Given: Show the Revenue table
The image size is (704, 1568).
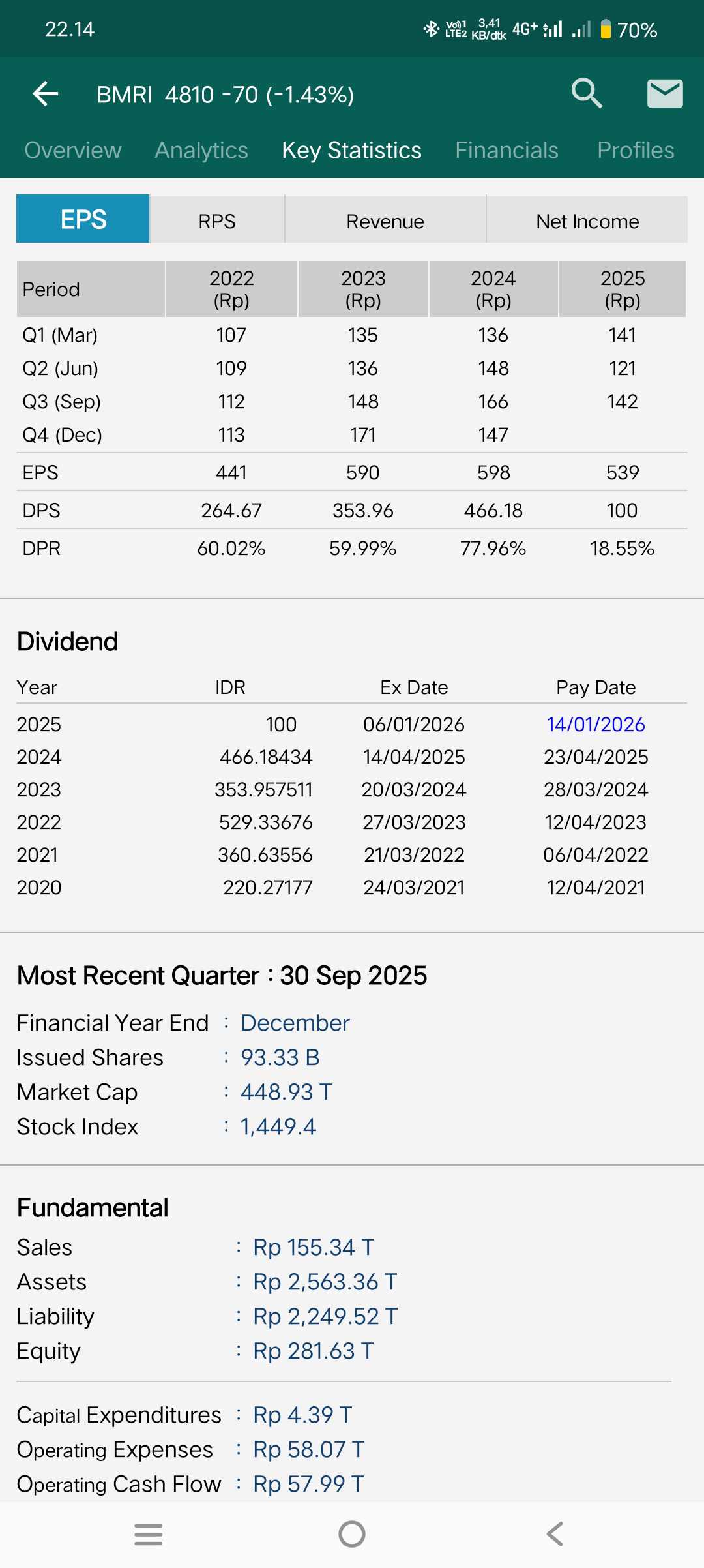Looking at the screenshot, I should (x=385, y=220).
